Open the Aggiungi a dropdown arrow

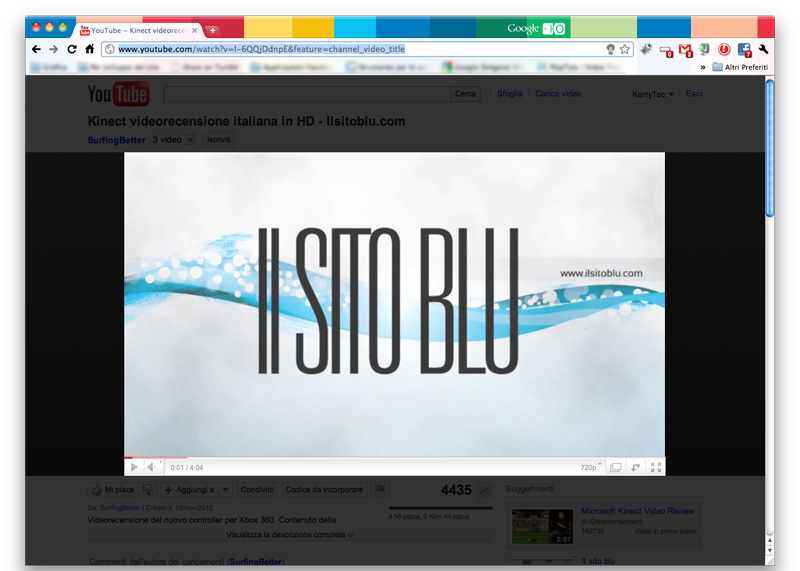point(226,490)
